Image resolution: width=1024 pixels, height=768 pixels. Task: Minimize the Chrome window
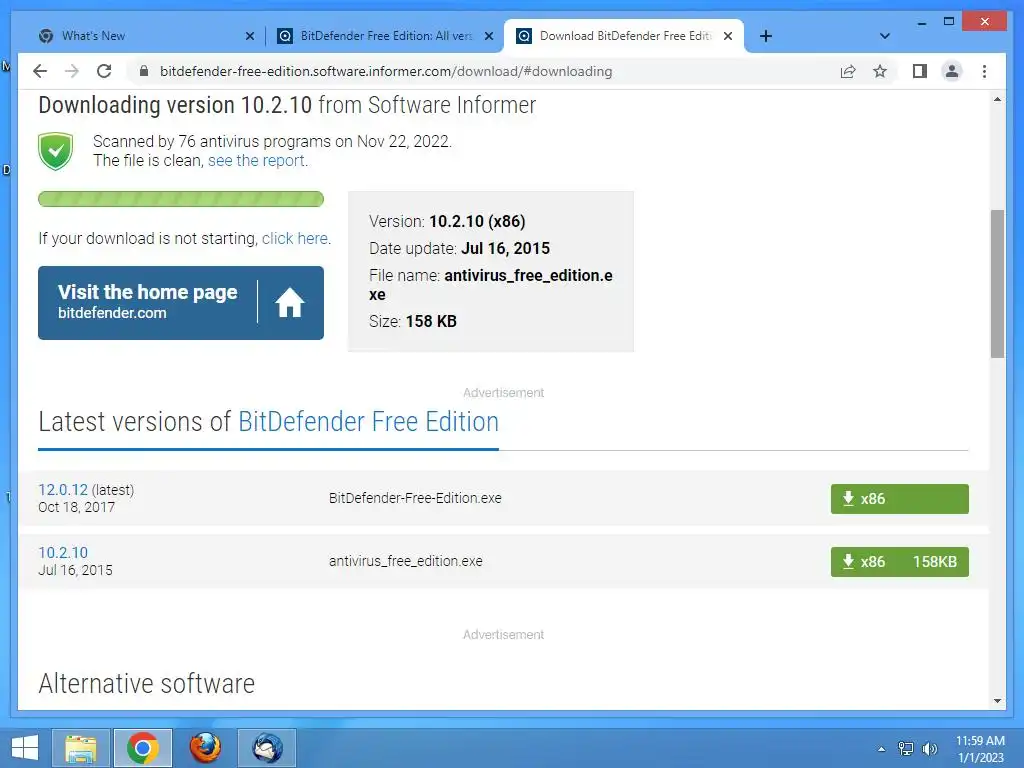tap(921, 22)
